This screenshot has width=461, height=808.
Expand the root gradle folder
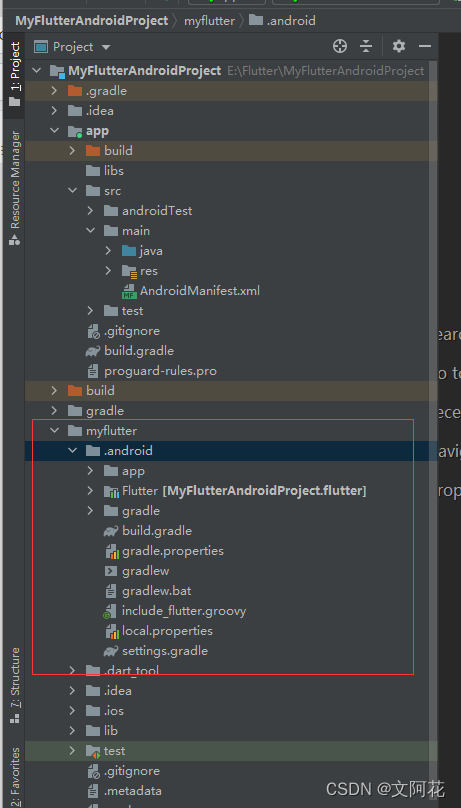[55, 411]
